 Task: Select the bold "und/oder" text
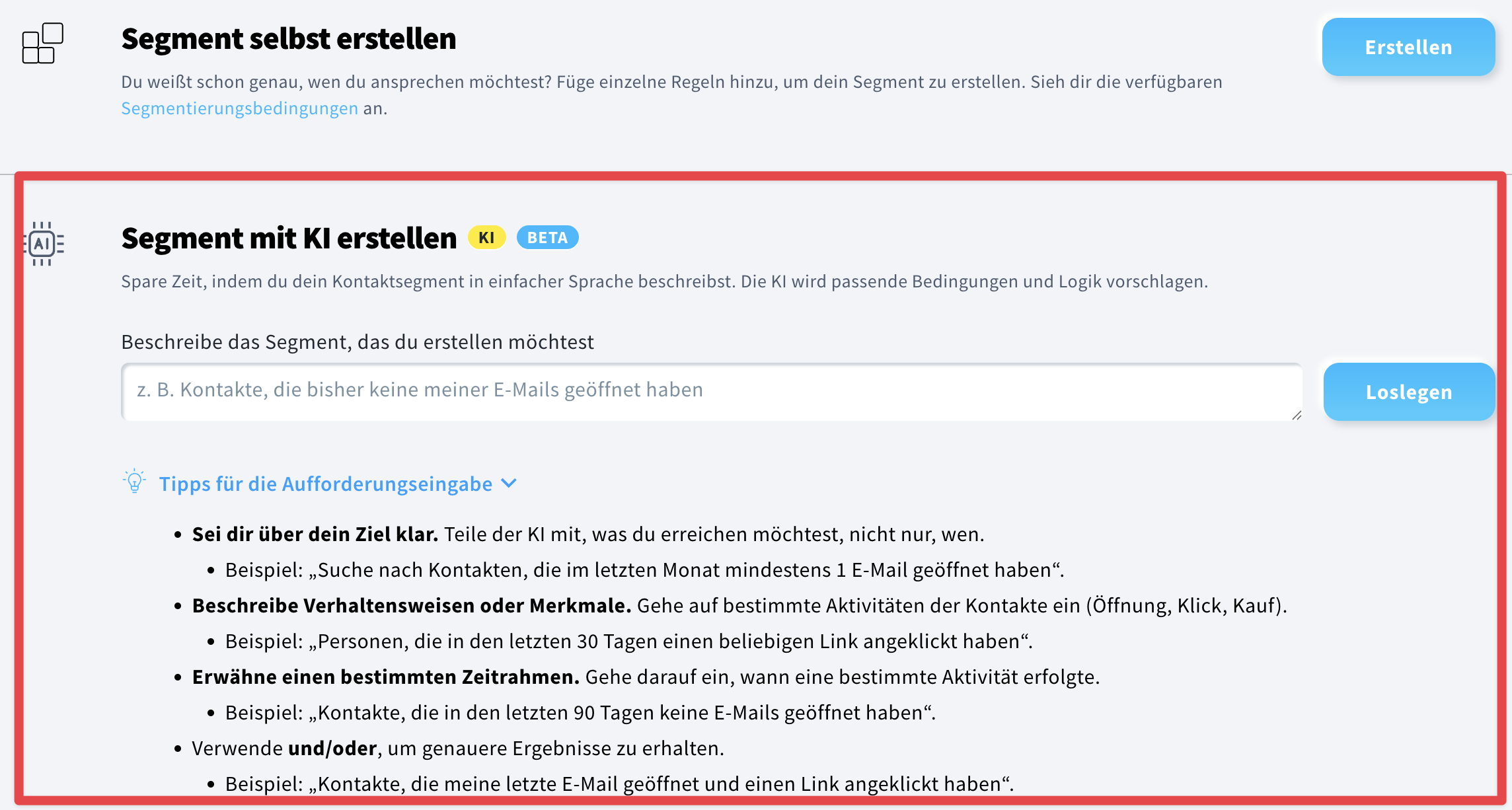pos(331,748)
